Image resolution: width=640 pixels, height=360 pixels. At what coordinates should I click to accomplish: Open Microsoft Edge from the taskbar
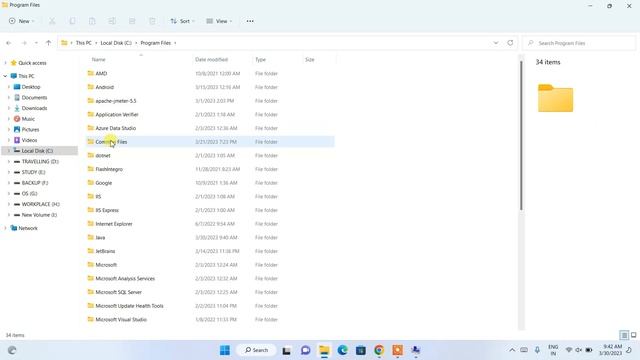[x=342, y=350]
